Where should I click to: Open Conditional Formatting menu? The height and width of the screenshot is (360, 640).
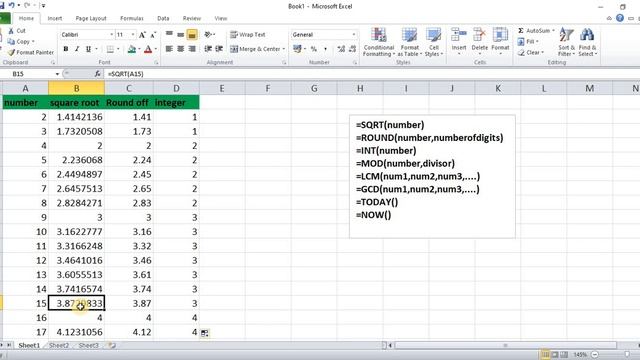(x=379, y=42)
